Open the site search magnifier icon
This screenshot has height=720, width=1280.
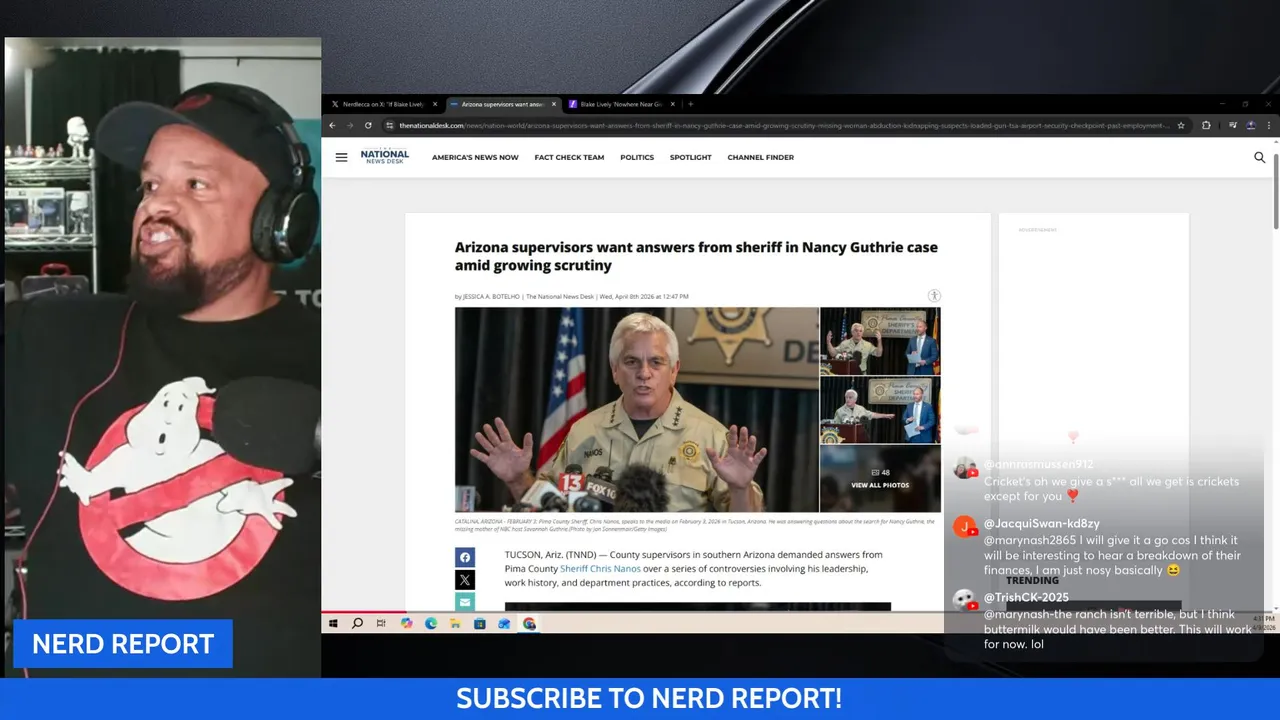click(1259, 157)
